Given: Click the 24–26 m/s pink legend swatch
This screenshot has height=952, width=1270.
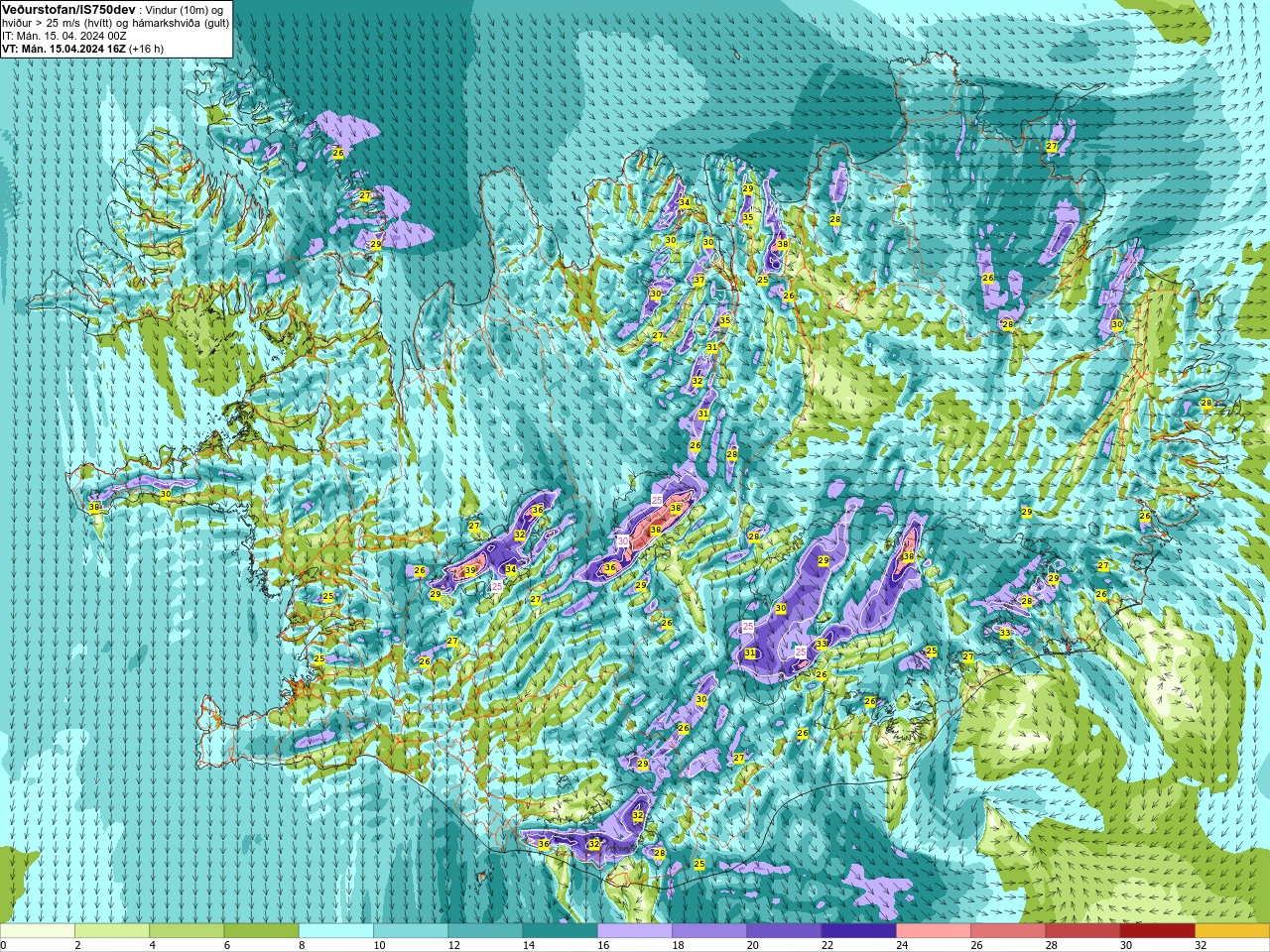Looking at the screenshot, I should point(934,931).
